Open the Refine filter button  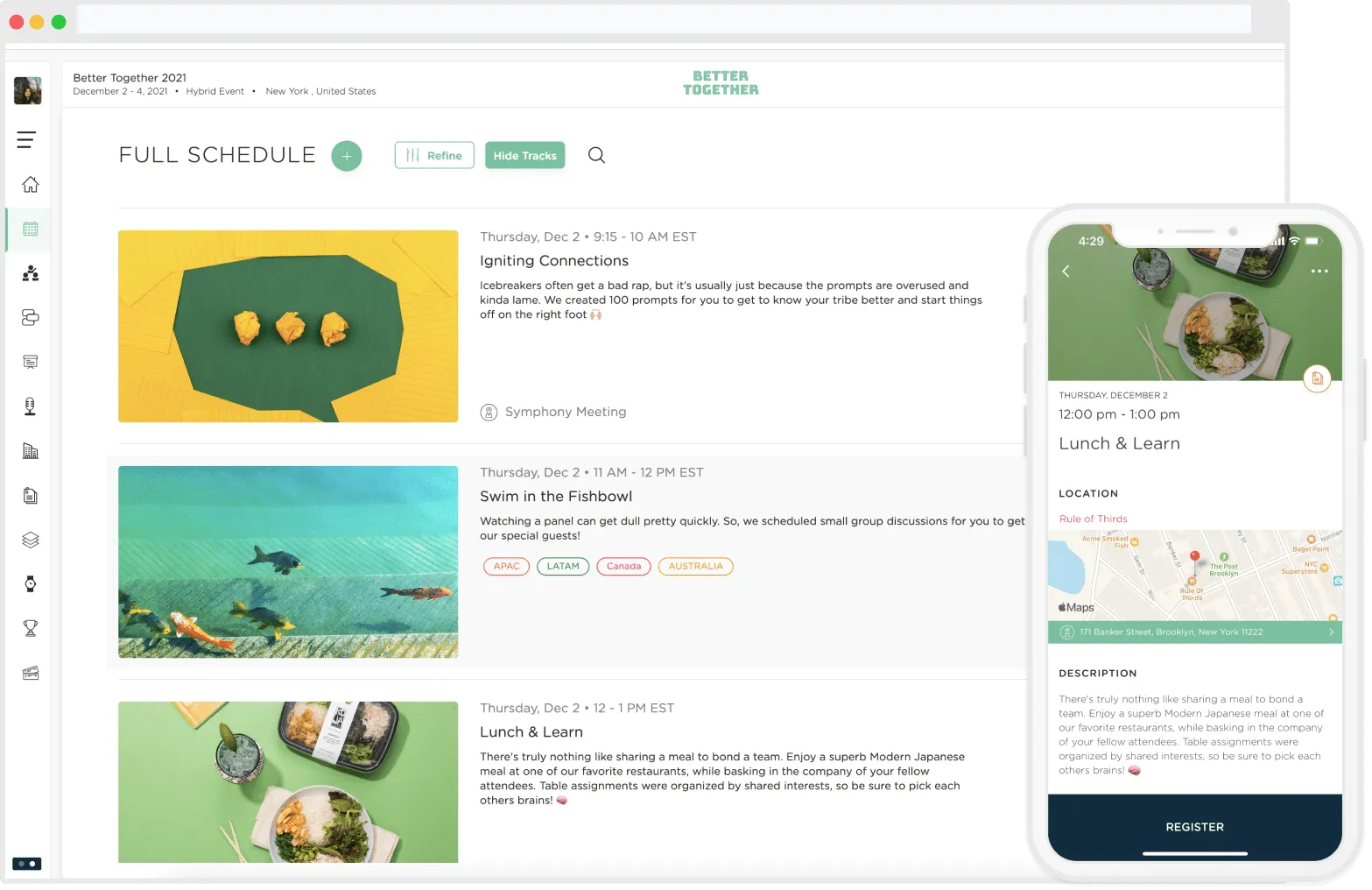(x=434, y=155)
